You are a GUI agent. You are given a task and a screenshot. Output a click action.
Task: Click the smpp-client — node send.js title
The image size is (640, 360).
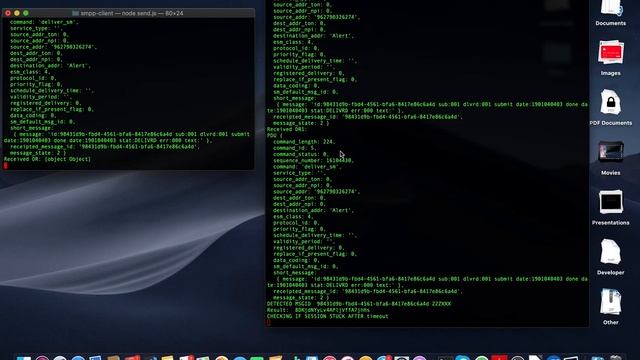point(132,13)
